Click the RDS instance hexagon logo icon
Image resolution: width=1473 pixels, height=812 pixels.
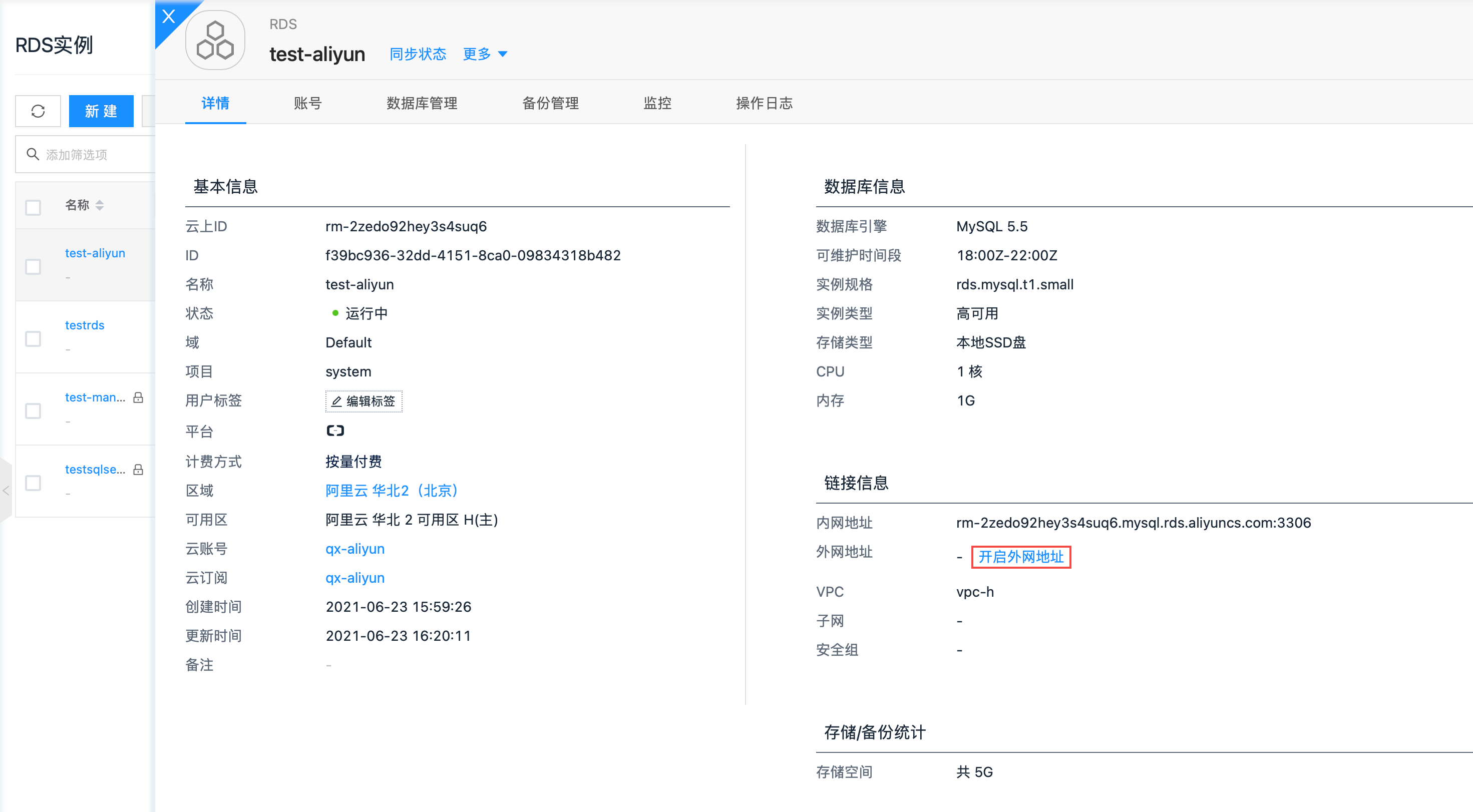pos(215,40)
